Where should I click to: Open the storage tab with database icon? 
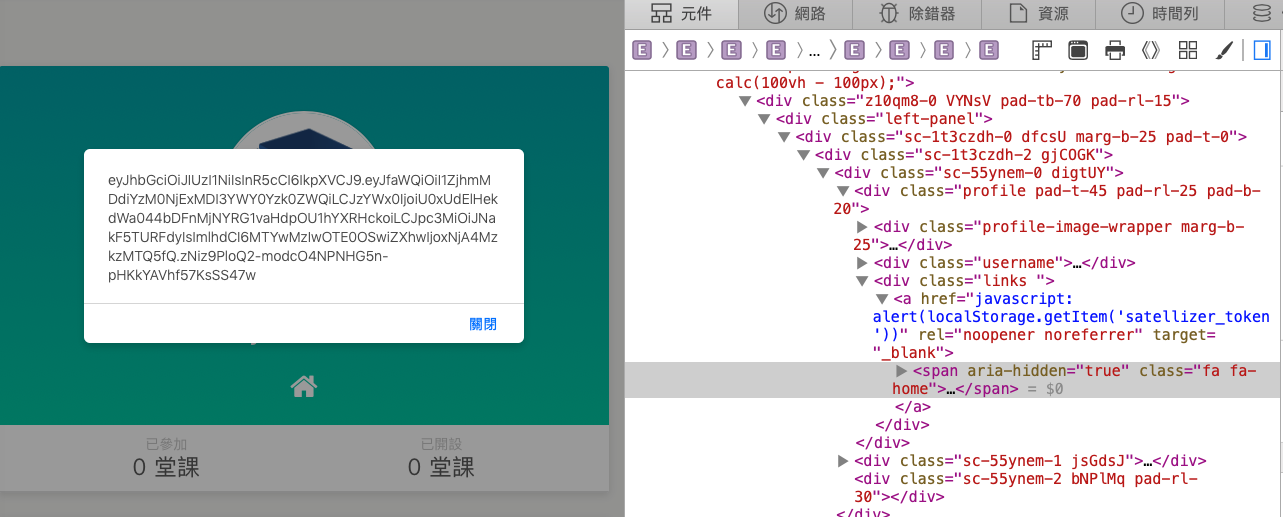click(1263, 14)
